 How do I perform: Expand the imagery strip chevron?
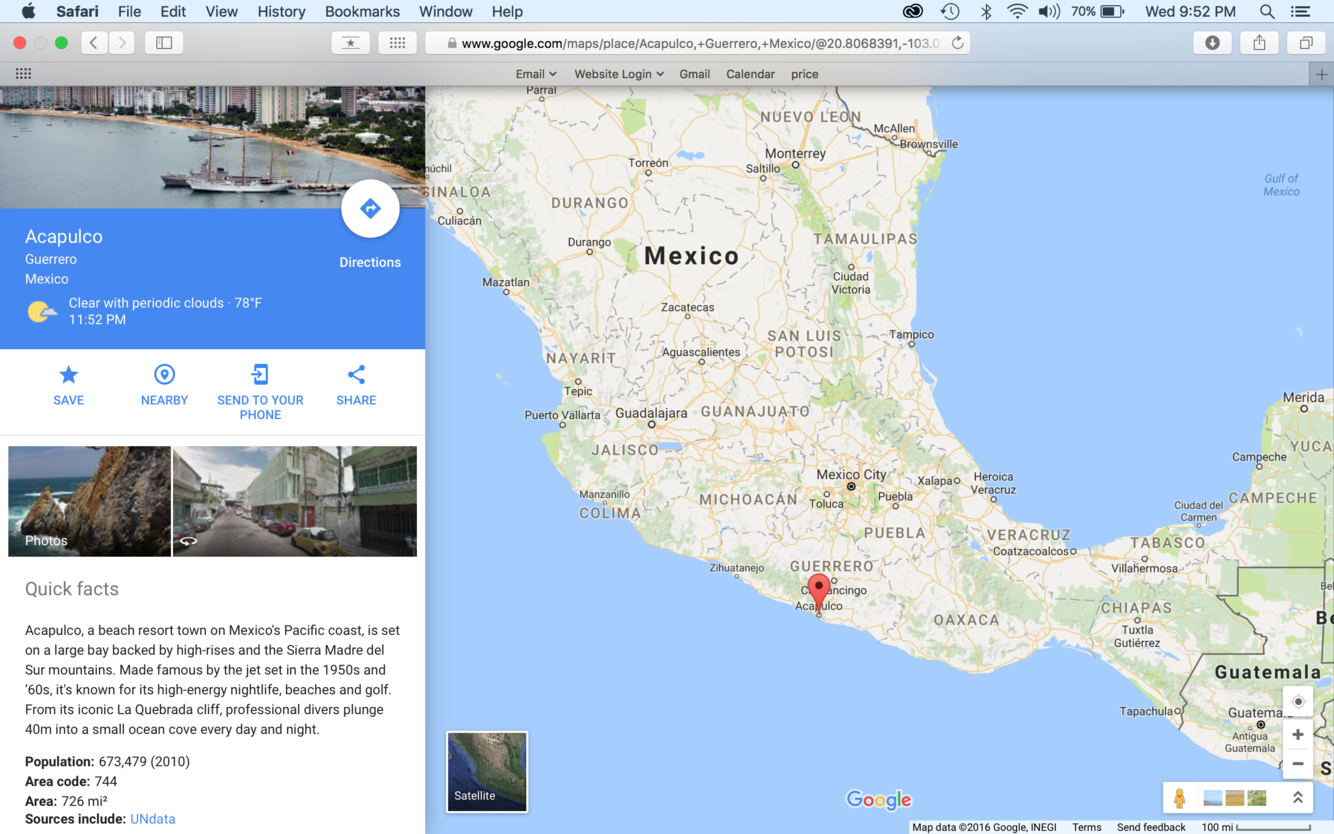1297,798
